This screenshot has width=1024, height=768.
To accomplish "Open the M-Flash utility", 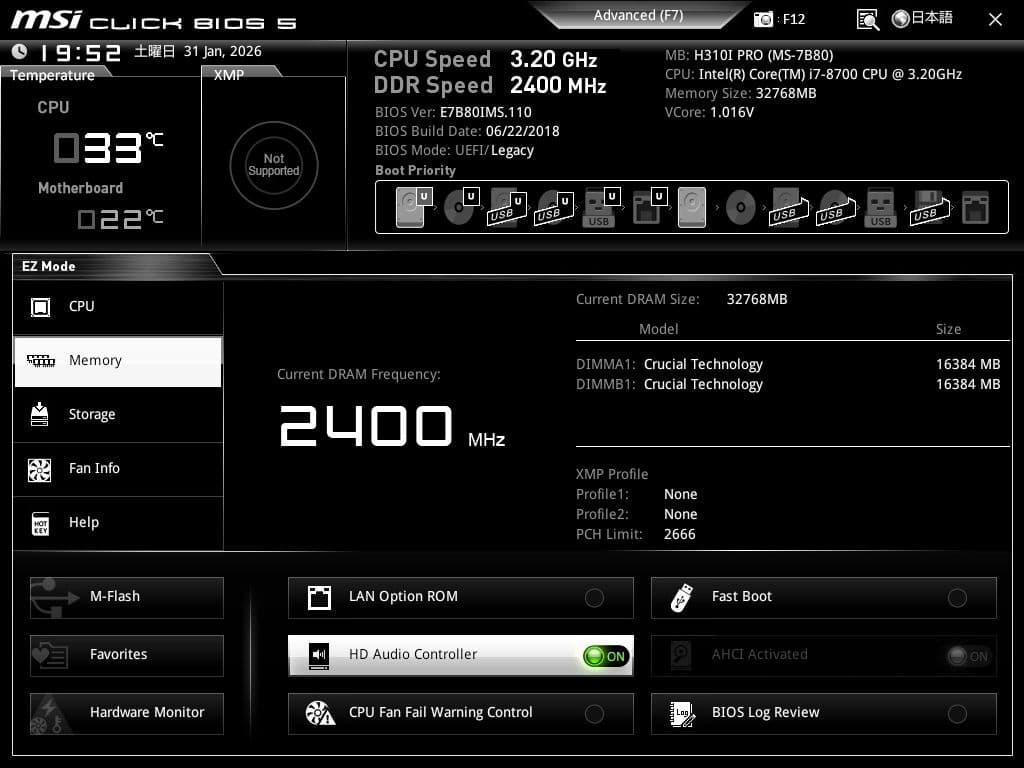I will pyautogui.click(x=127, y=597).
